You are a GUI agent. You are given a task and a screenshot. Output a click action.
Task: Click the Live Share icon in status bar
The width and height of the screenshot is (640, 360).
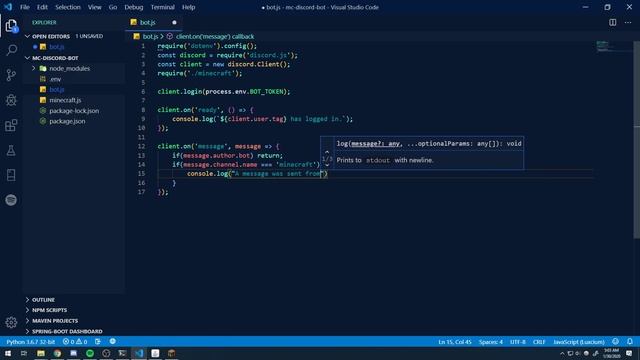98,342
